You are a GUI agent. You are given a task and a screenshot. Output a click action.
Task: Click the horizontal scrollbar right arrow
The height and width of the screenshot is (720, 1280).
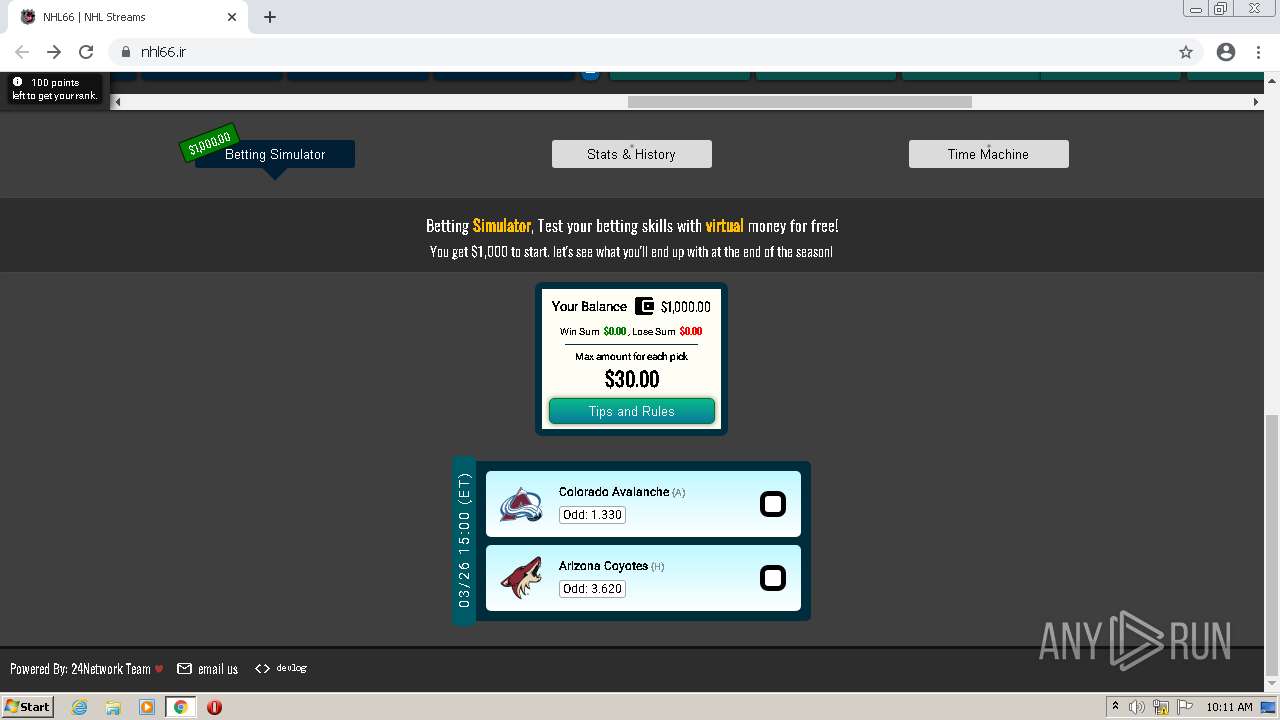pos(1257,102)
